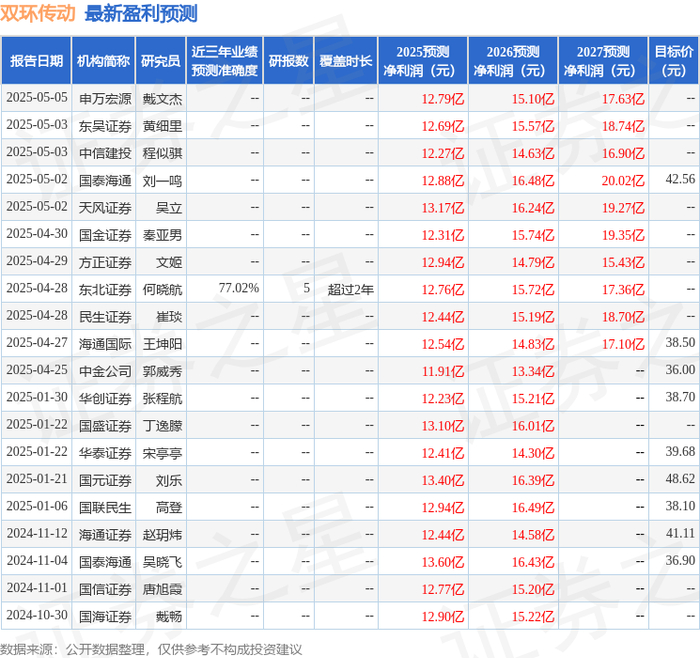Select the 国联民生 institution cell
700x658 pixels.
105,508
